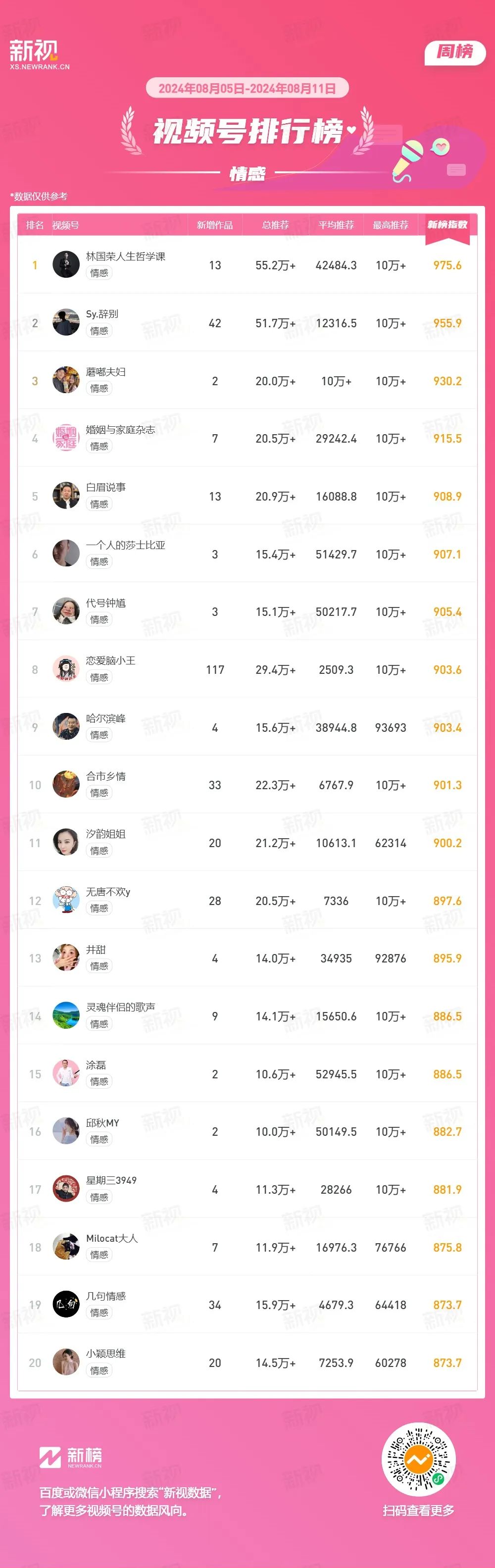Image resolution: width=495 pixels, height=1568 pixels.
Task: Click the QR code at bottom right
Action: tap(418, 1460)
